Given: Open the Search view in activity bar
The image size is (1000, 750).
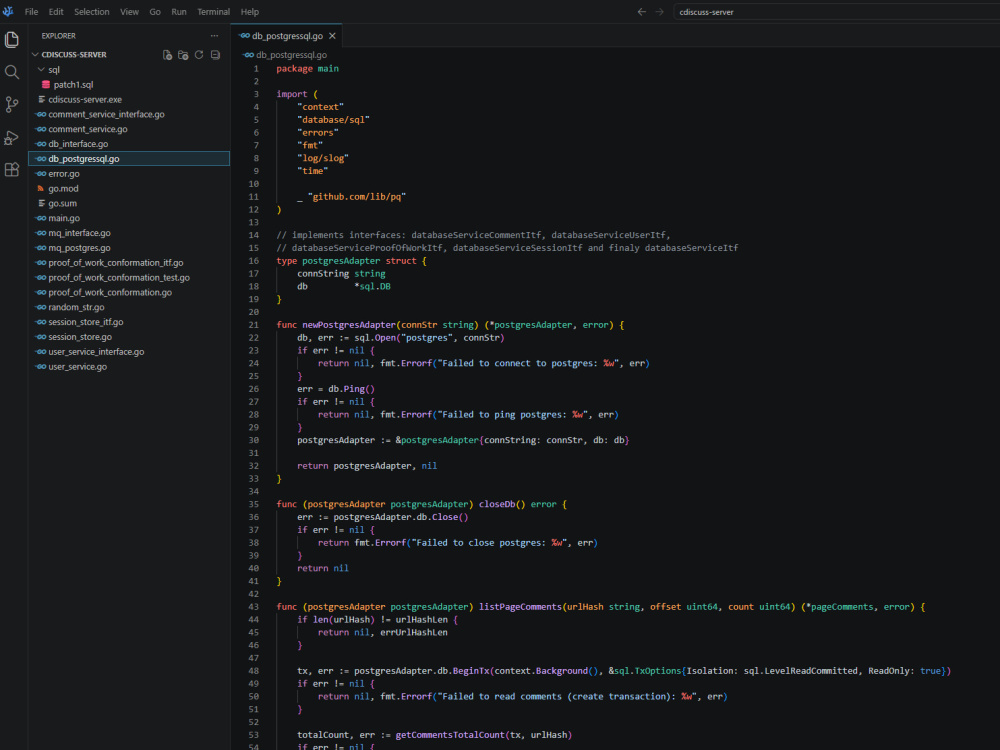Looking at the screenshot, I should point(11,72).
